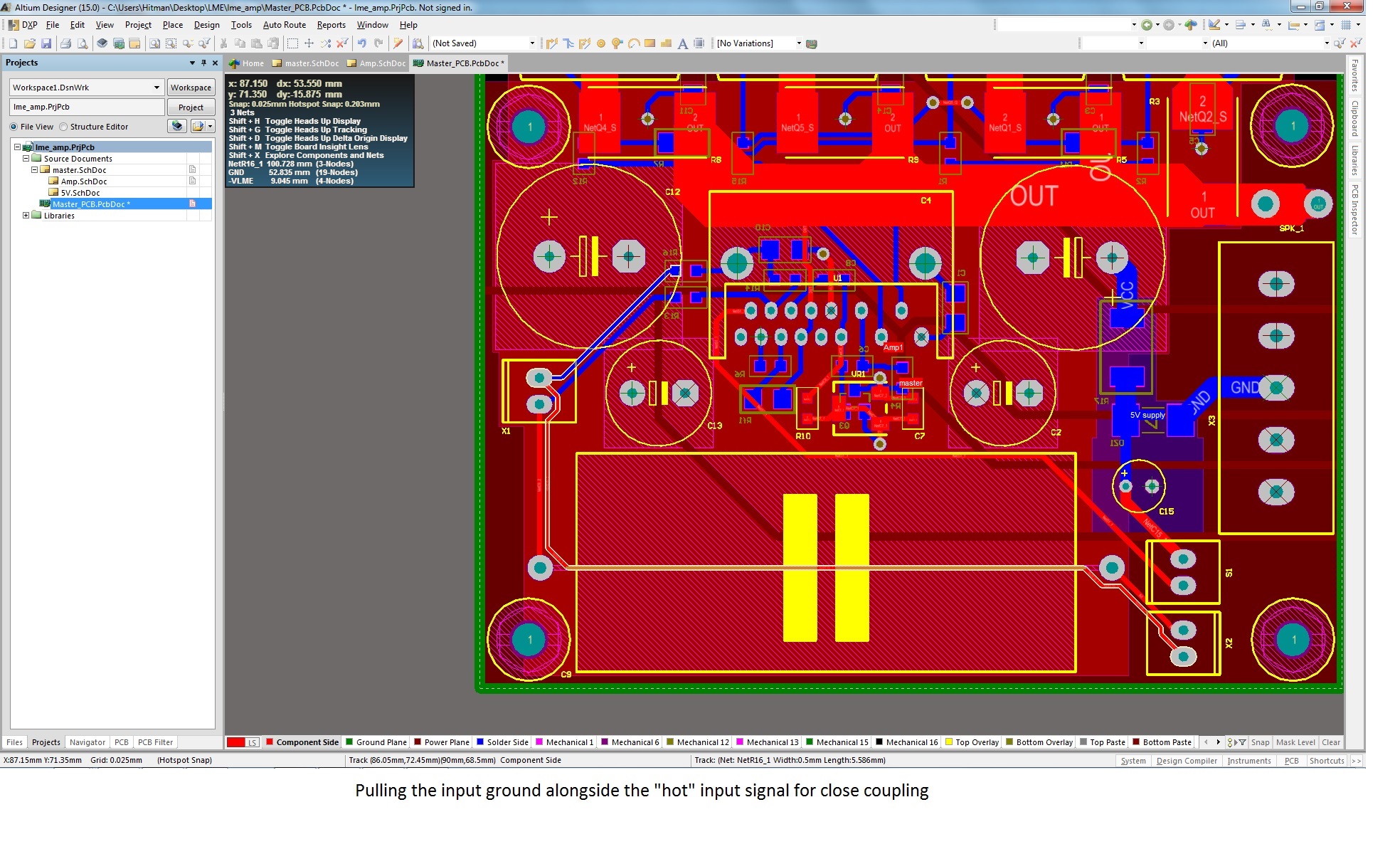Click the Clear button in layer bar

(x=1330, y=742)
